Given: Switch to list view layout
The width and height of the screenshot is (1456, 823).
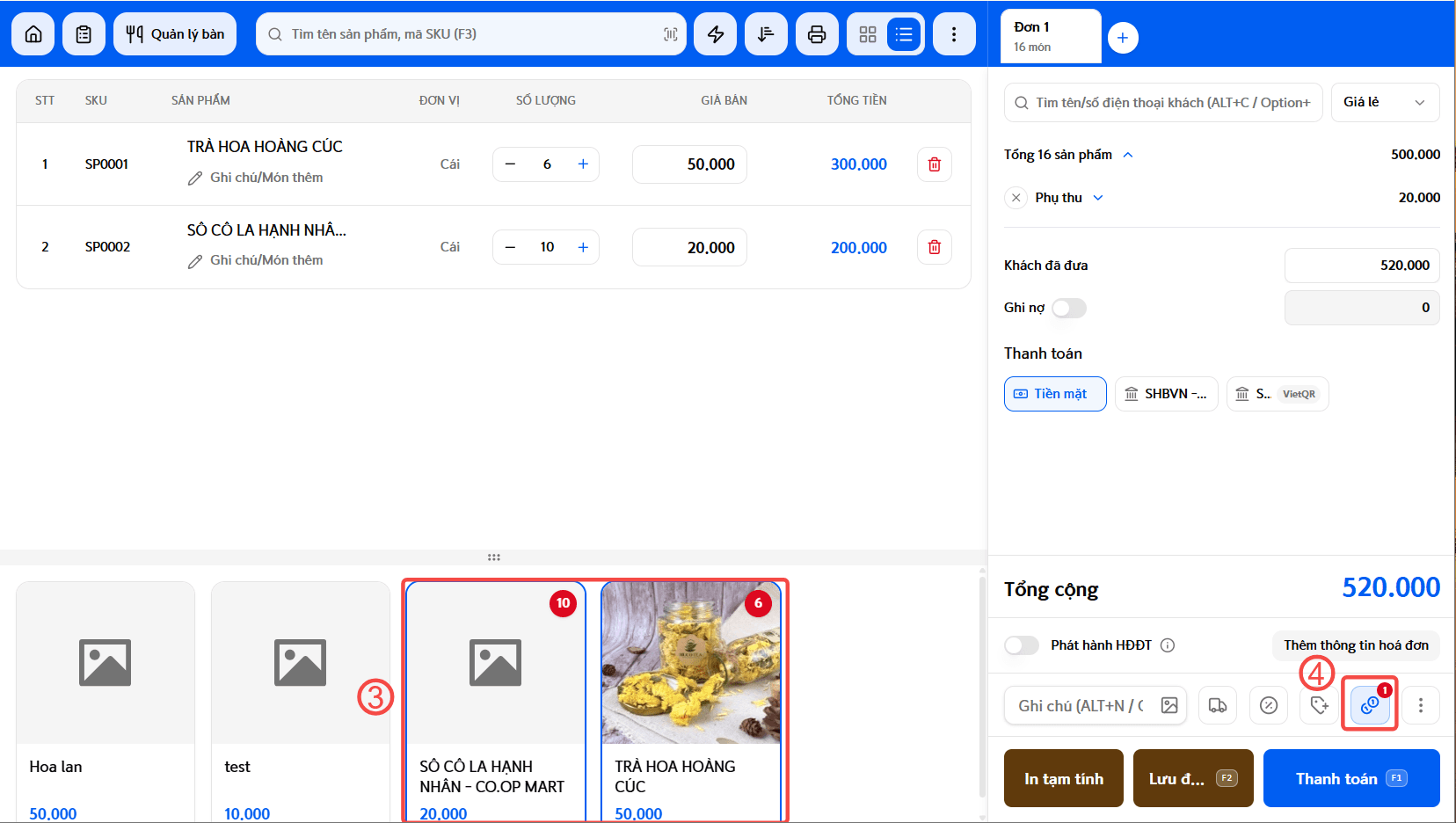Looking at the screenshot, I should coord(904,34).
